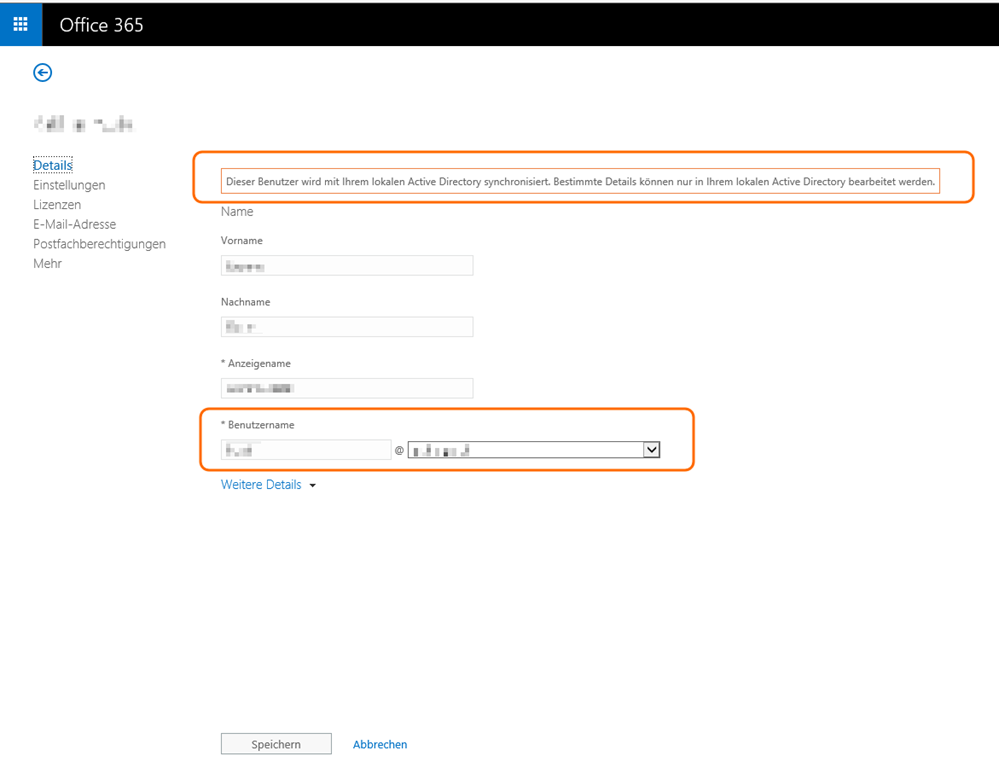Click the back arrow icon

click(x=42, y=72)
